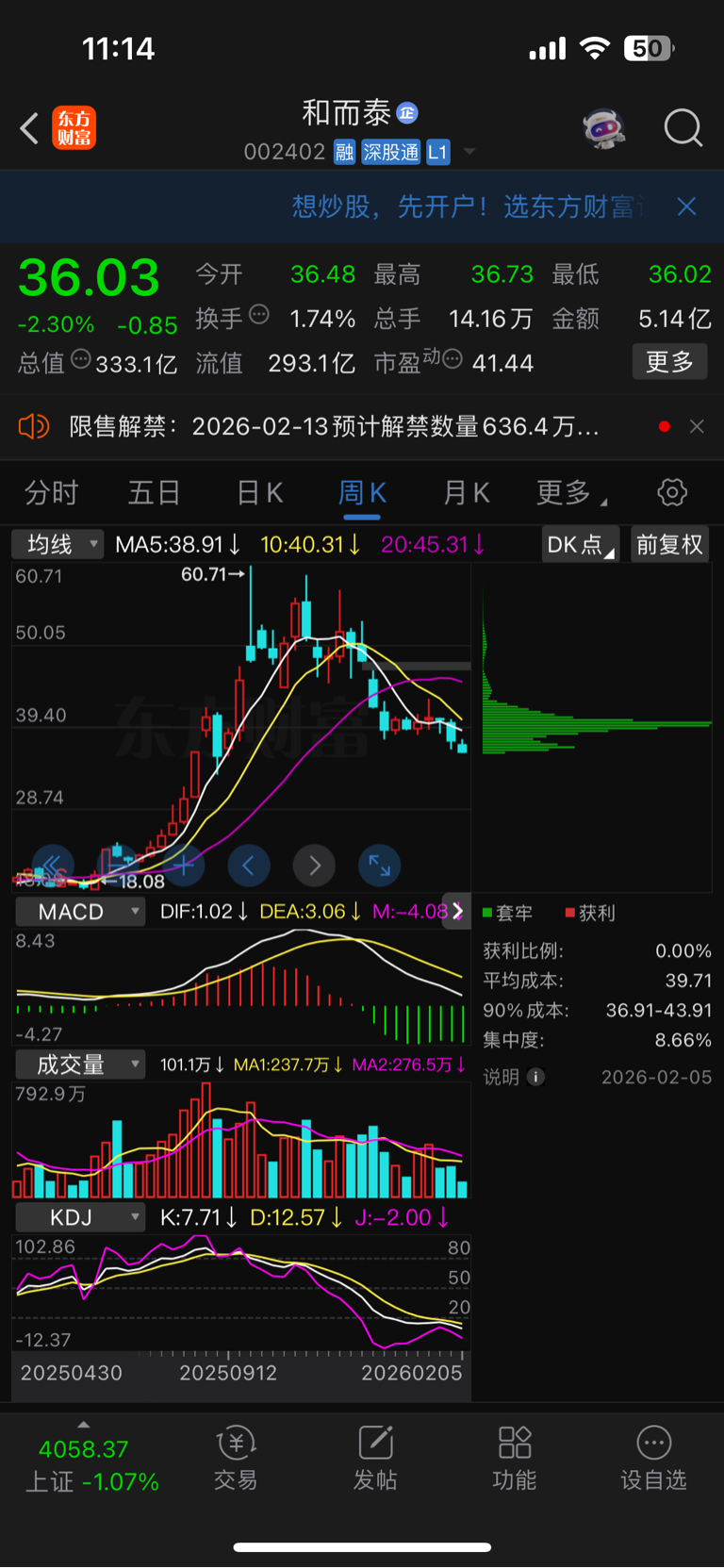Expand the stock code dropdown arrow
The width and height of the screenshot is (724, 1568).
pyautogui.click(x=469, y=152)
